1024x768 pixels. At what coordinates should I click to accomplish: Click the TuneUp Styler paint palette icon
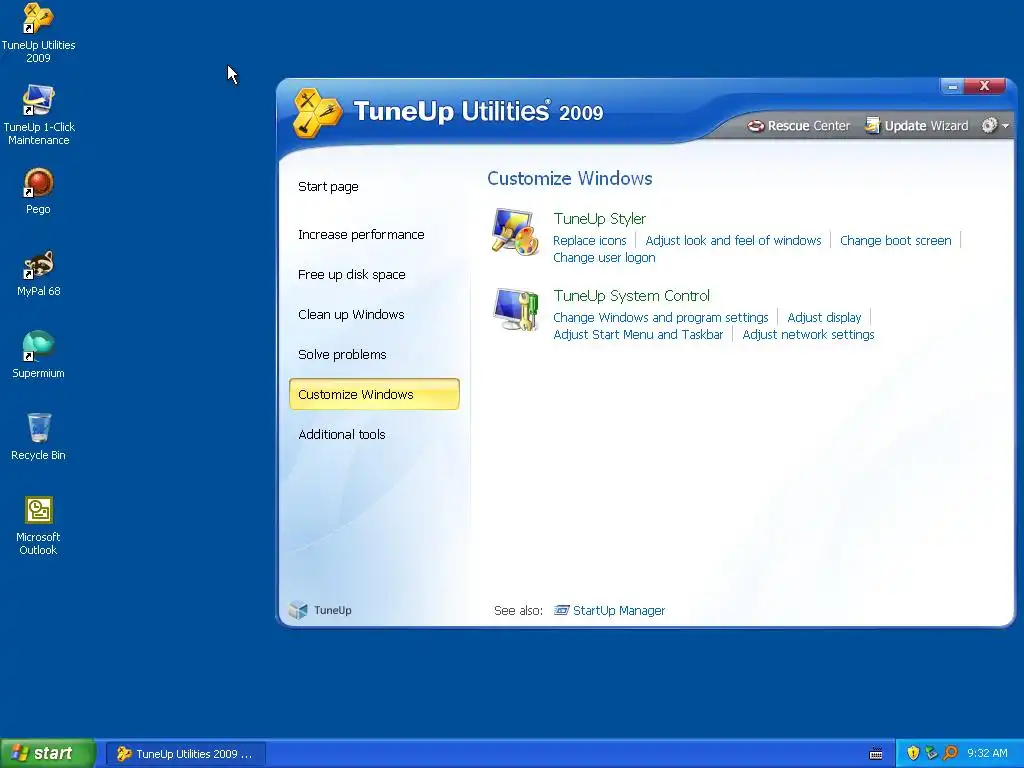tap(515, 231)
